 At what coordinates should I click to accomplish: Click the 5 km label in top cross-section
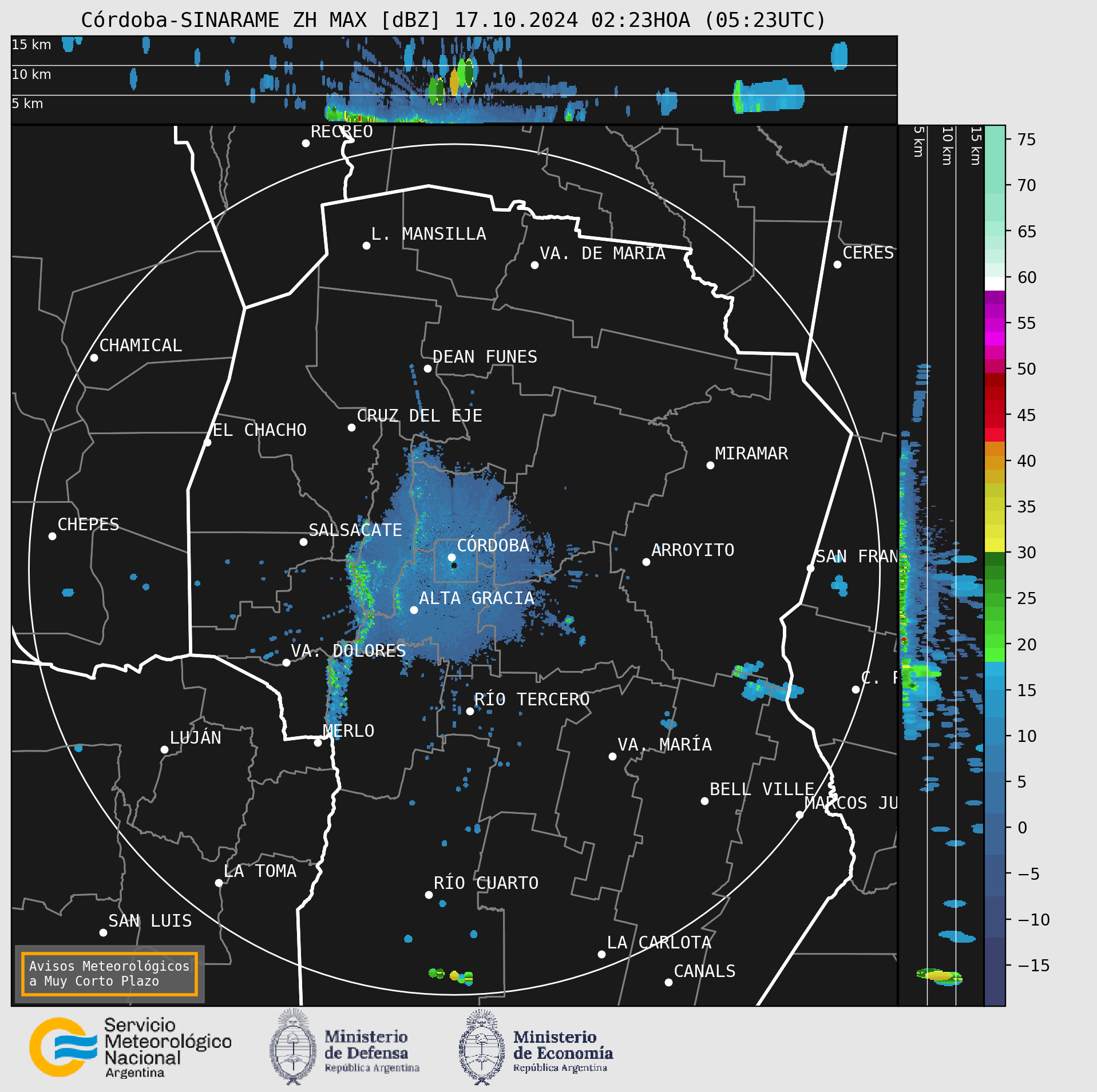tap(27, 104)
